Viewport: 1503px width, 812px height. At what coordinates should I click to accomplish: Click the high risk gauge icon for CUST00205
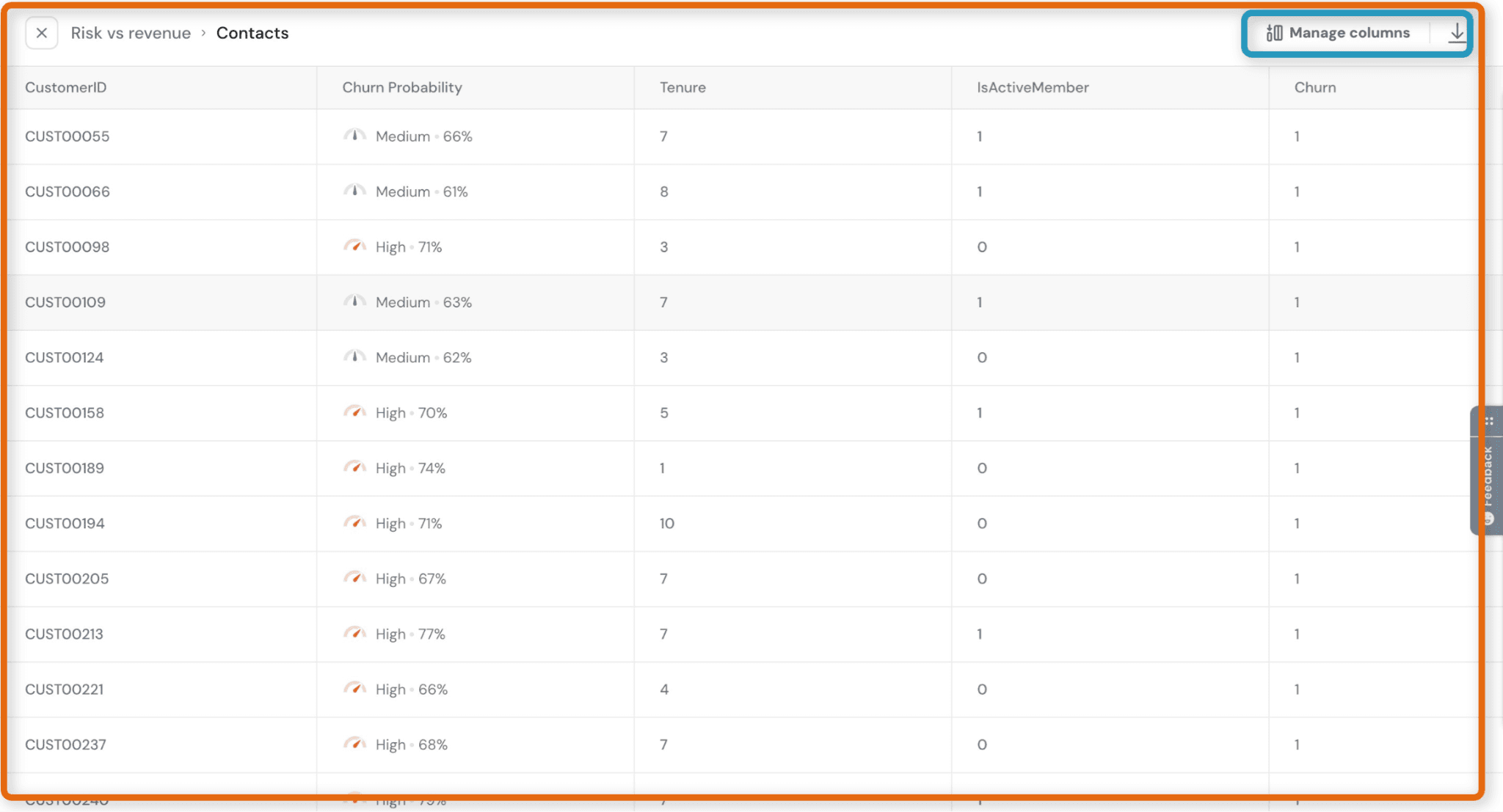pyautogui.click(x=354, y=578)
